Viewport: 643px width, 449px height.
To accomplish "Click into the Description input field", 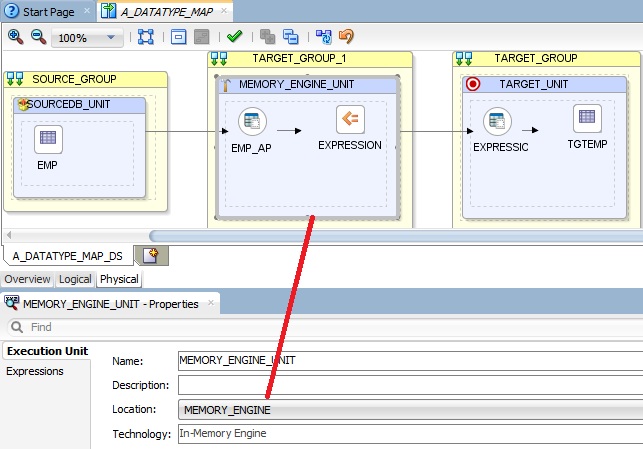I will [x=410, y=385].
